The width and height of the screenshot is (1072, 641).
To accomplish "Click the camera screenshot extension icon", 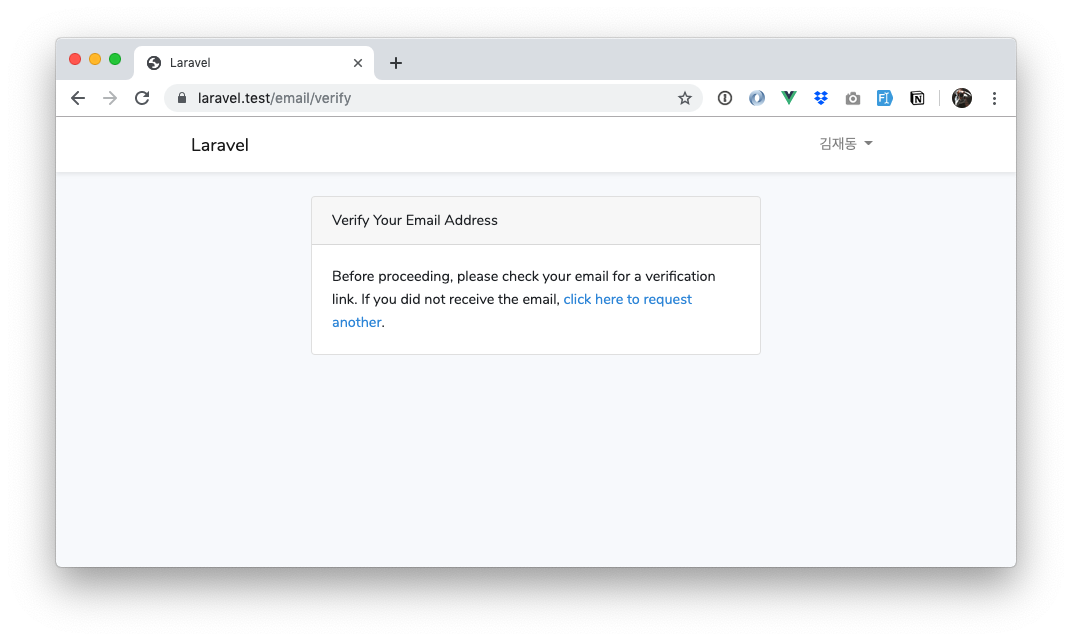I will 853,98.
